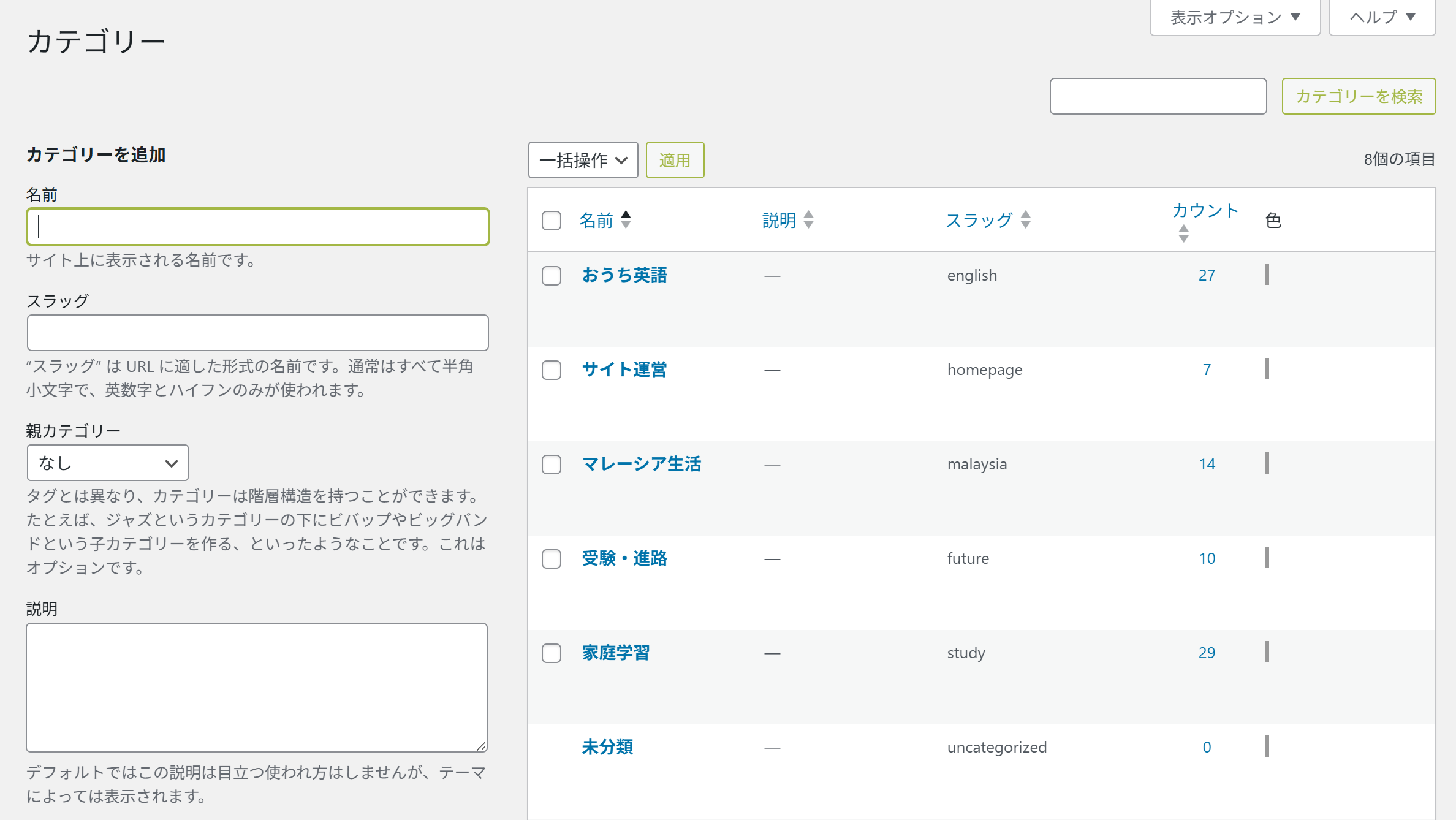Sort table by カウント column arrows
Image resolution: width=1456 pixels, height=820 pixels.
click(x=1183, y=233)
